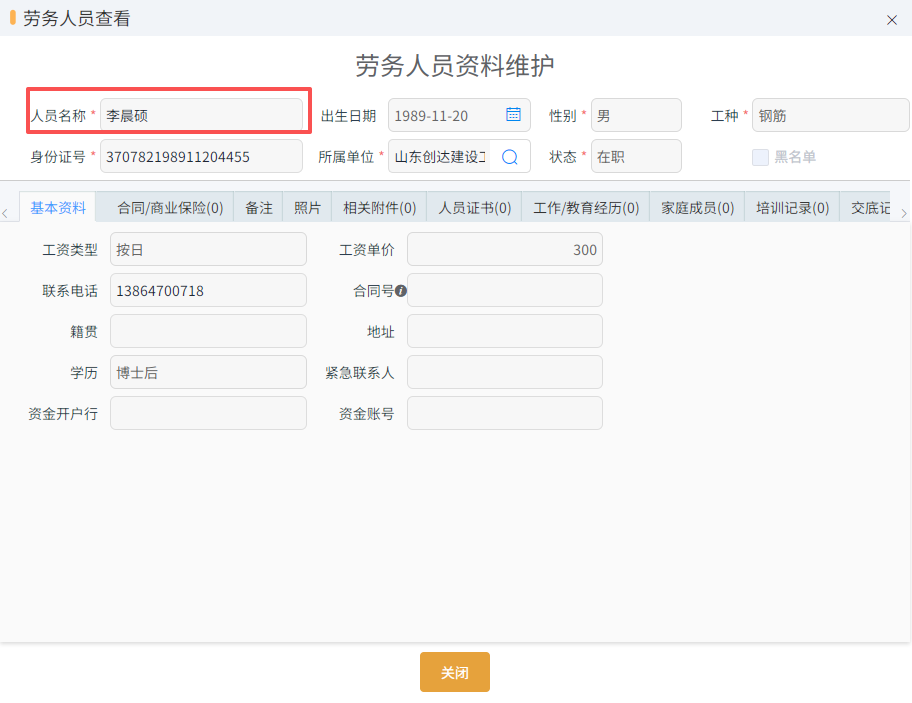The height and width of the screenshot is (703, 912).
Task: Open the 家庭成员(0) tab
Action: 697,208
